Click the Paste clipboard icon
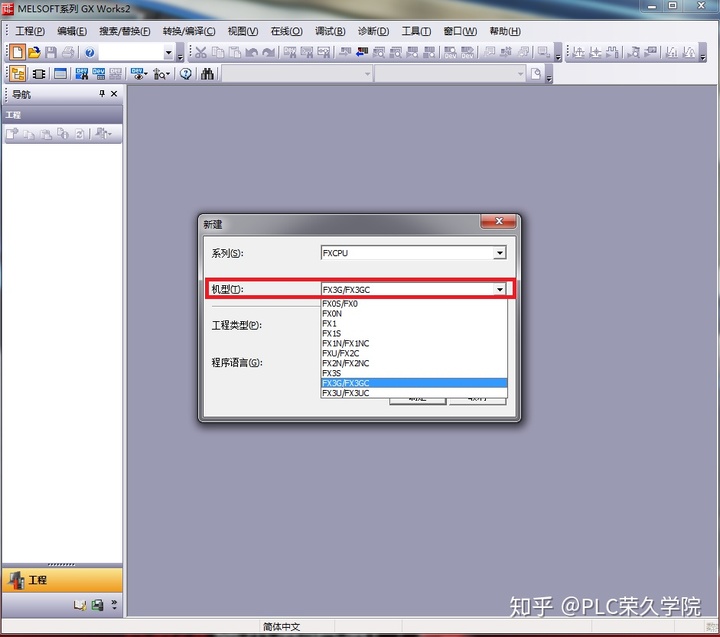Viewport: 720px width, 637px height. coord(235,52)
